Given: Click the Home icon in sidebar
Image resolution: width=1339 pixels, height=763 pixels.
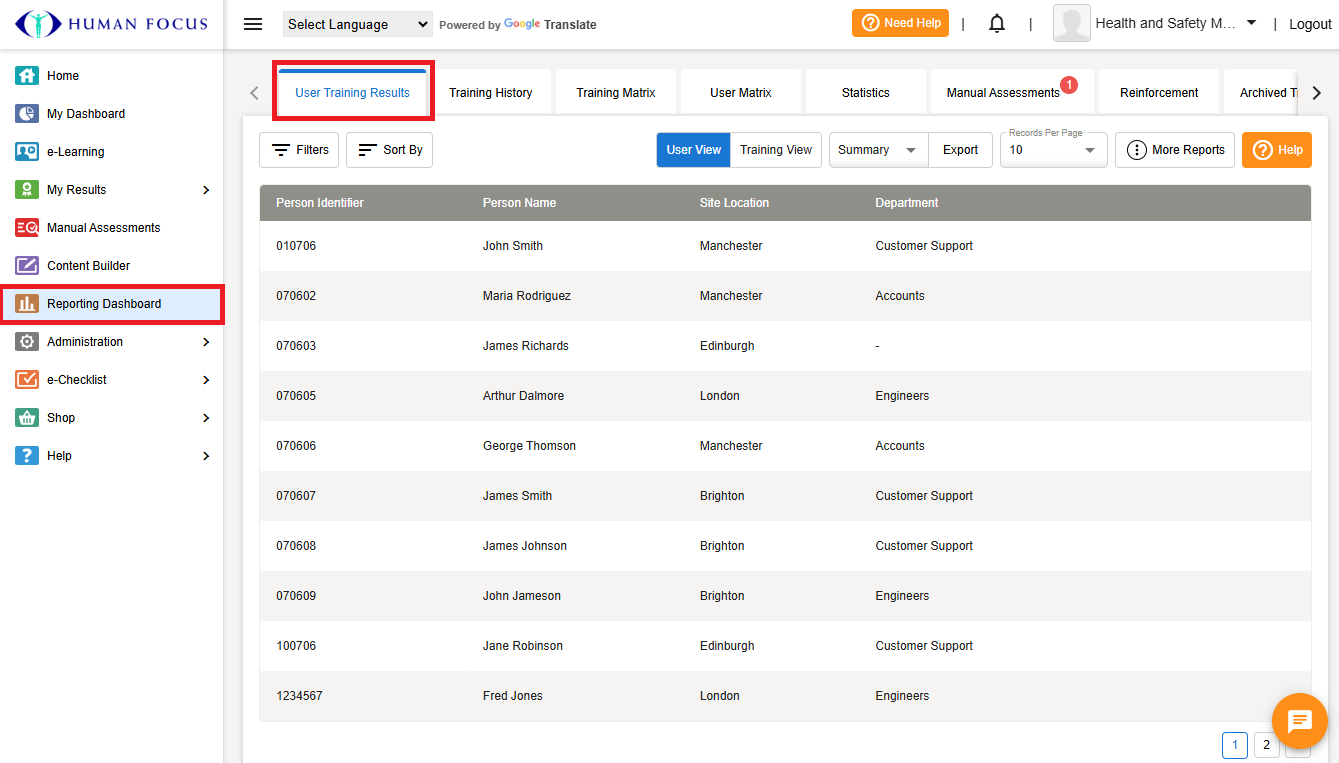Looking at the screenshot, I should [x=27, y=76].
